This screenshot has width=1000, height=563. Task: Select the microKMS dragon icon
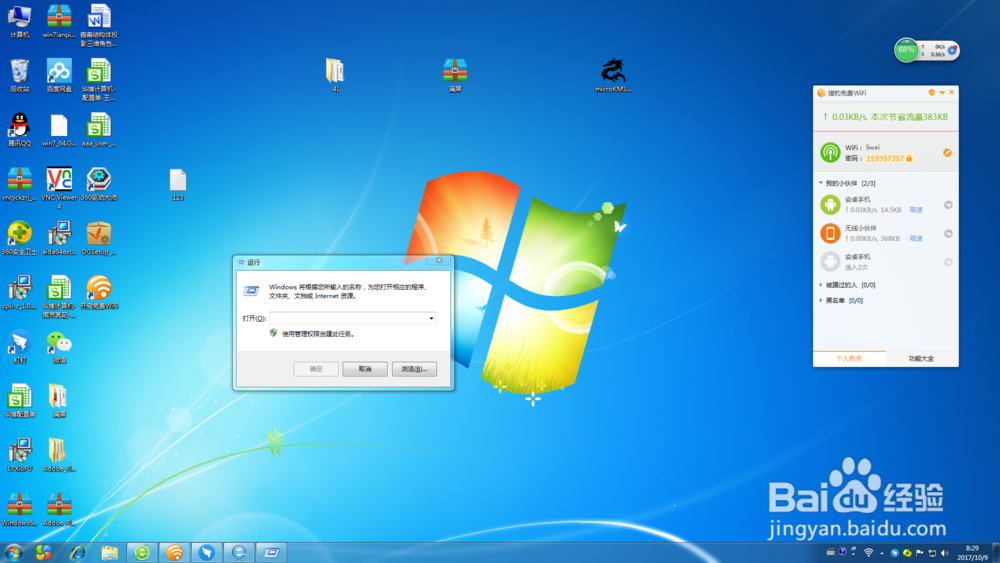pos(613,75)
